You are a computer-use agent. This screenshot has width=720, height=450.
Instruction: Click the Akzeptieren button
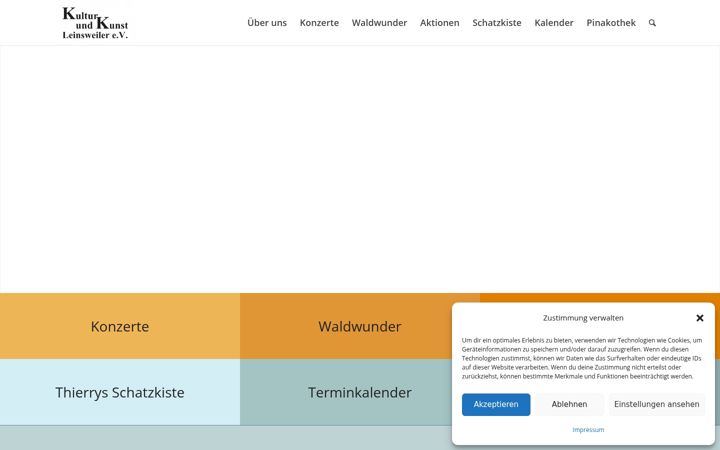pos(496,405)
